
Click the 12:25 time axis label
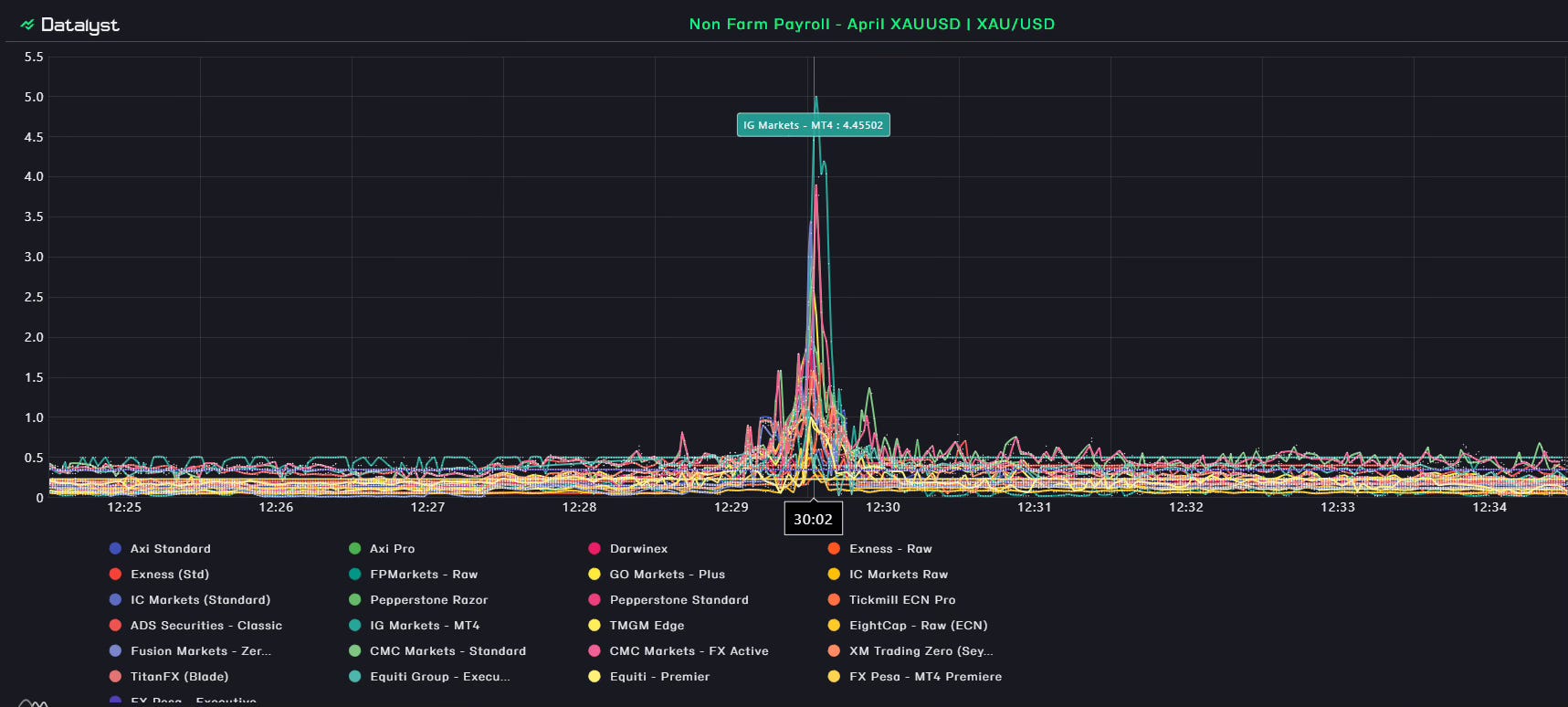coord(124,507)
